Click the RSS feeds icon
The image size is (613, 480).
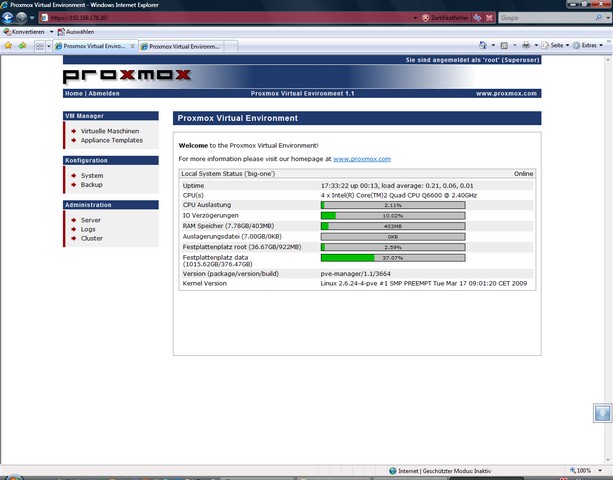pos(504,45)
